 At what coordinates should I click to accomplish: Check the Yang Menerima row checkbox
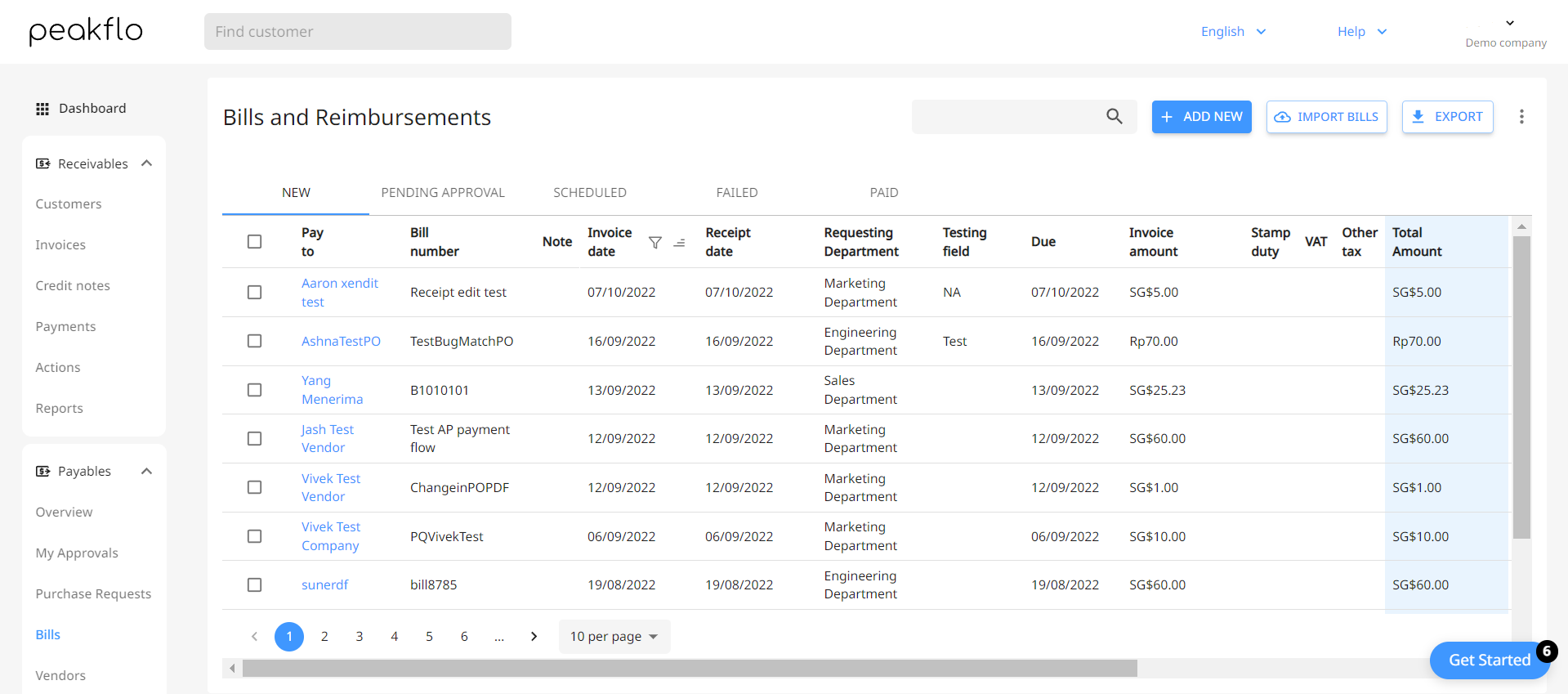(255, 390)
